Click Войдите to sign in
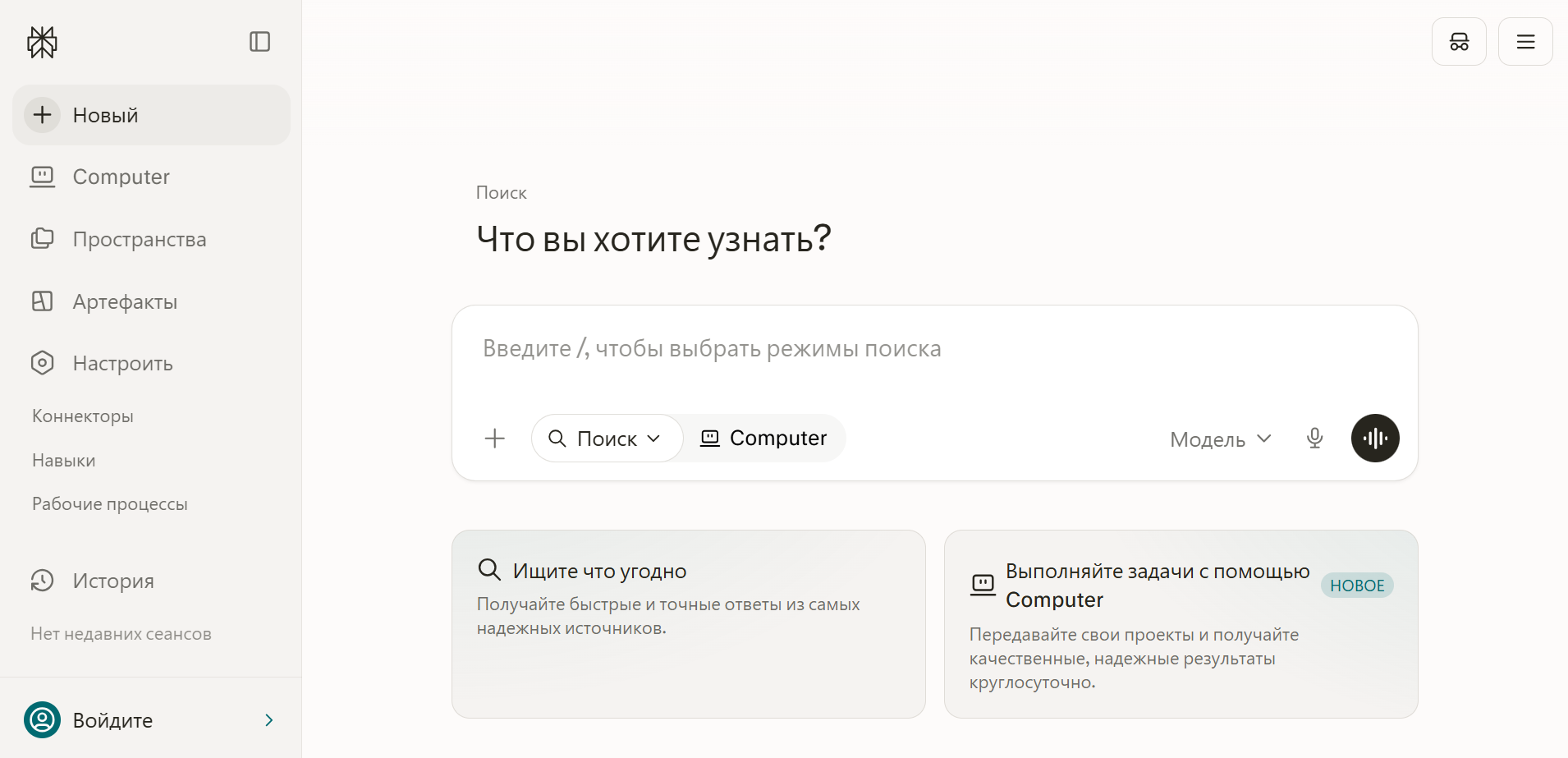Screen dimensions: 1568x758 [x=113, y=720]
